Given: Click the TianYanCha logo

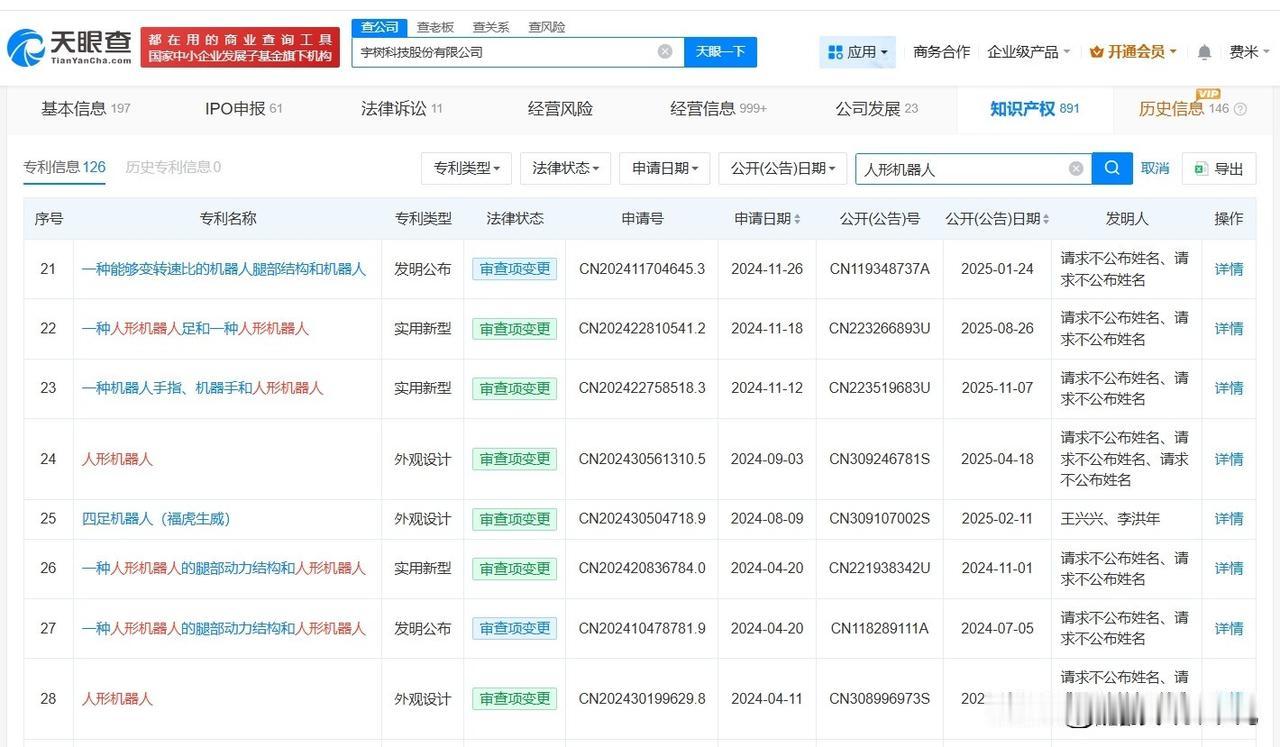Looking at the screenshot, I should (70, 46).
